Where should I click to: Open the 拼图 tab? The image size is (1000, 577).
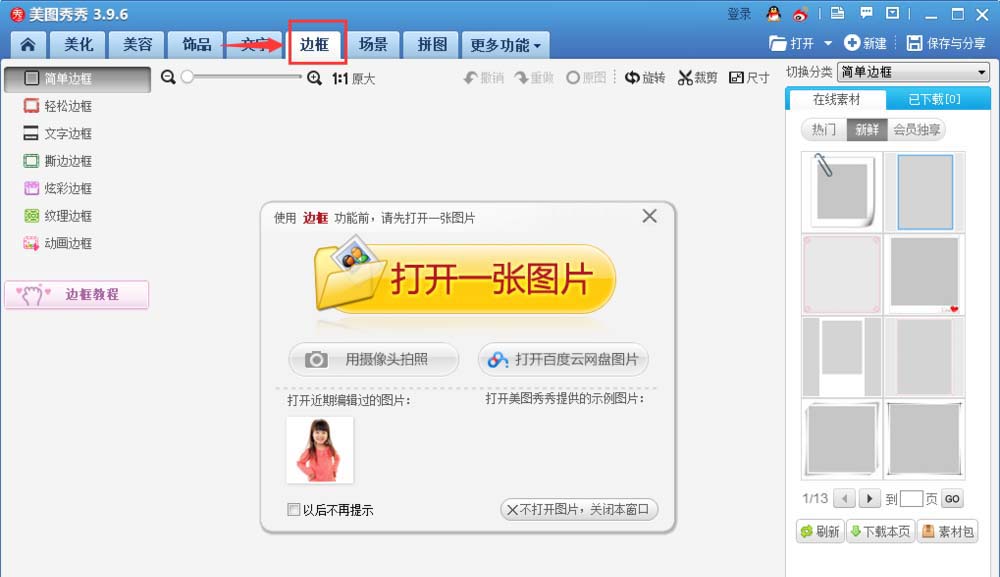coord(432,45)
